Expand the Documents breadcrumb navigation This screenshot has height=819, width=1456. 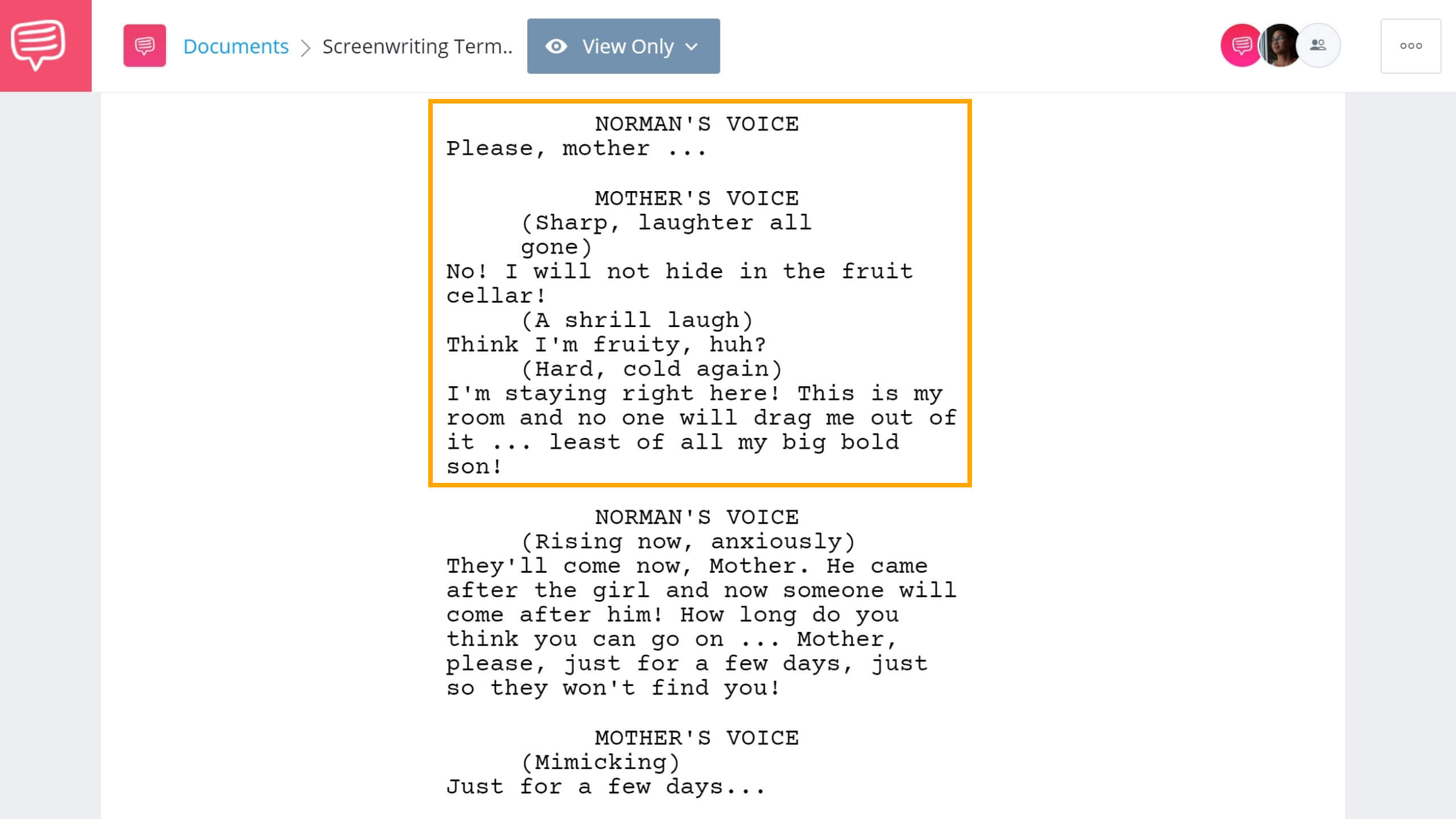(236, 46)
